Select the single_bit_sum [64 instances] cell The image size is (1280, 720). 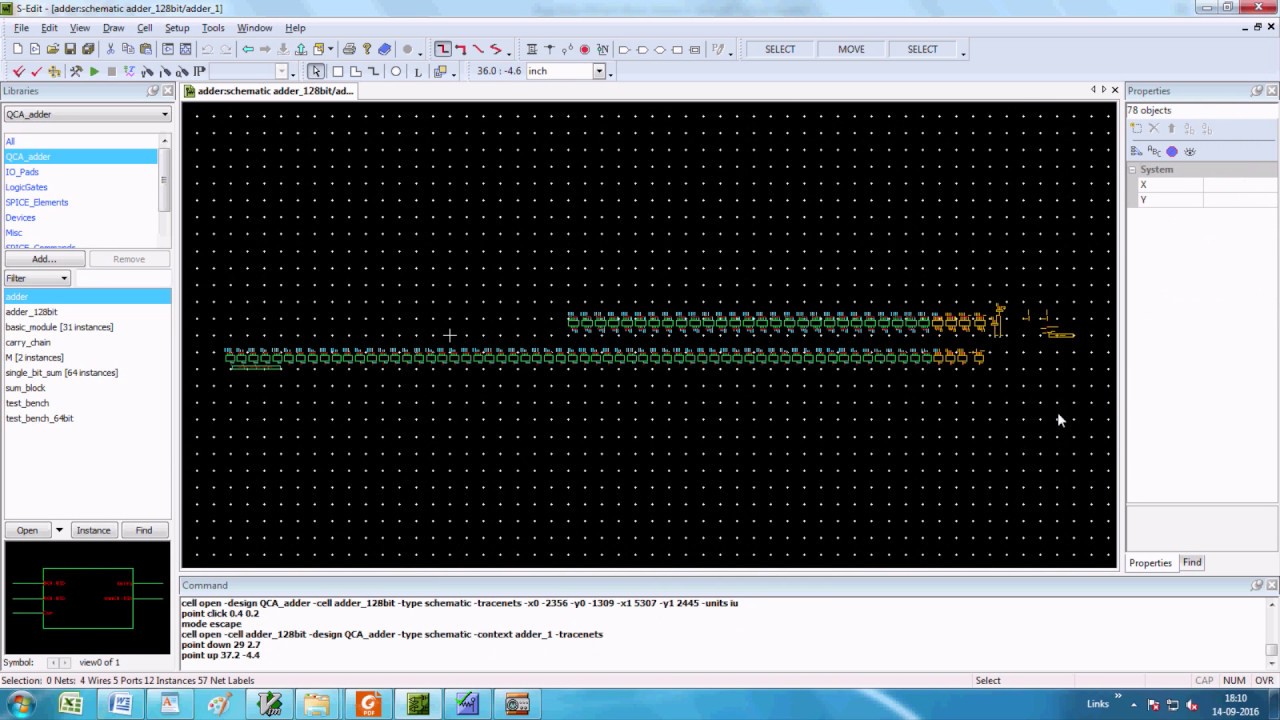[x=62, y=373]
